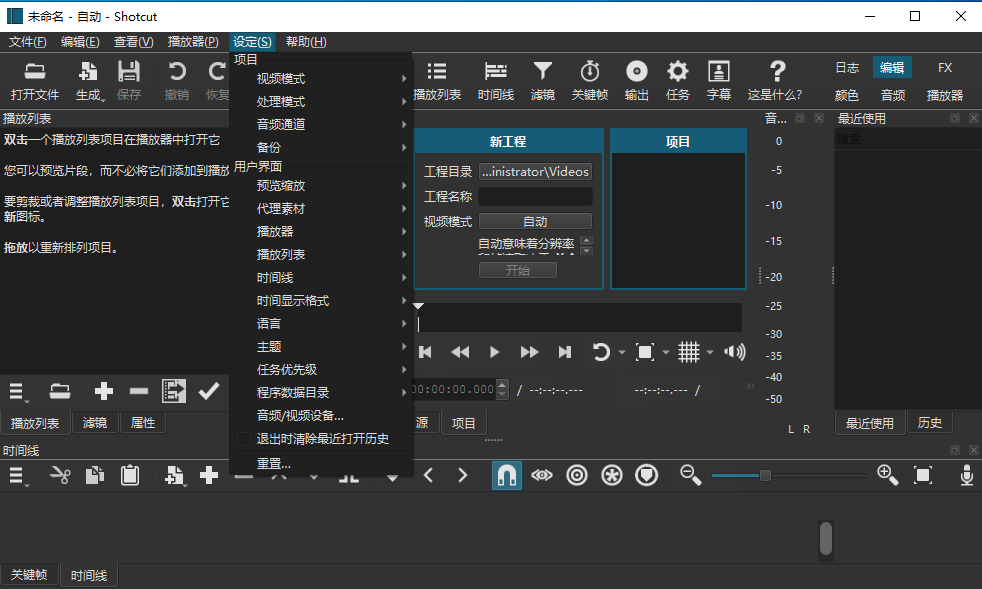Open the 视频模式 自动 dropdown in 新工程
The width and height of the screenshot is (982, 589).
[x=535, y=221]
